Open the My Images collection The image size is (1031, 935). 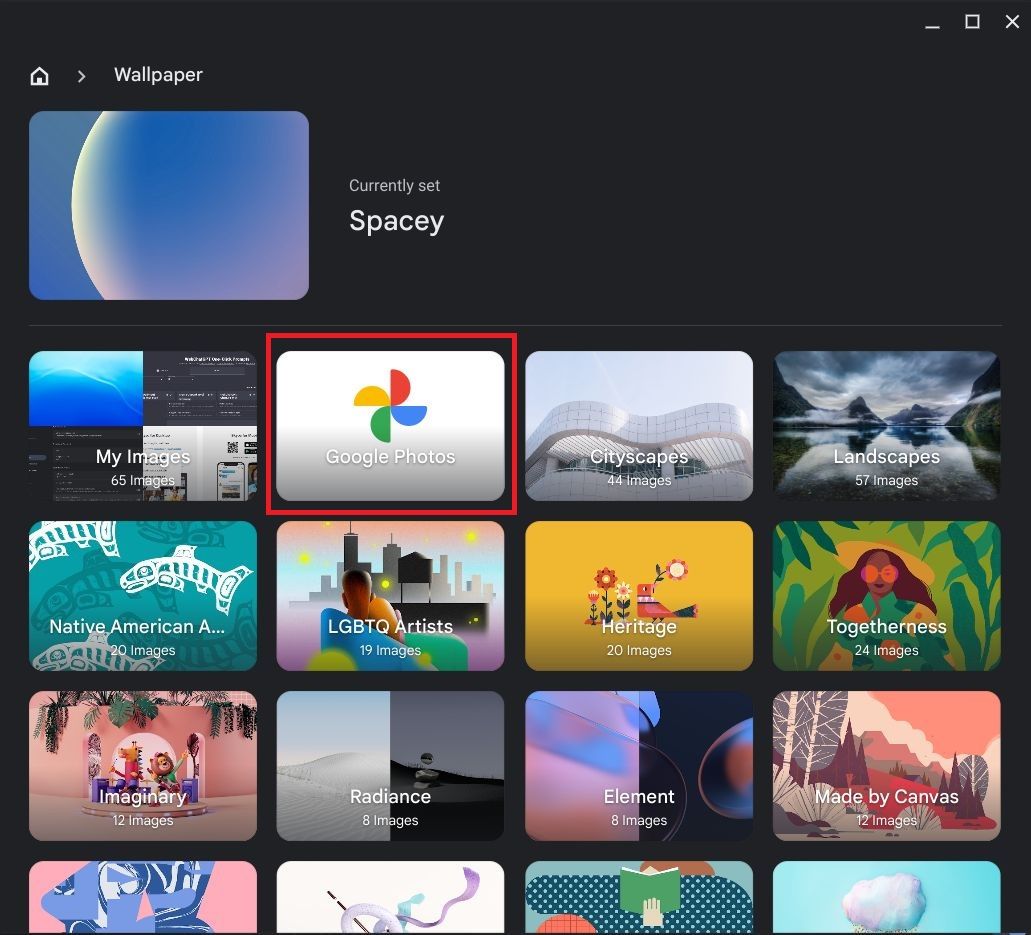click(143, 426)
